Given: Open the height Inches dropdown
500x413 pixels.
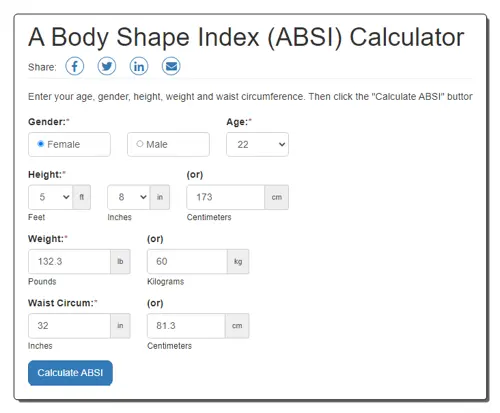Looking at the screenshot, I should [x=129, y=197].
